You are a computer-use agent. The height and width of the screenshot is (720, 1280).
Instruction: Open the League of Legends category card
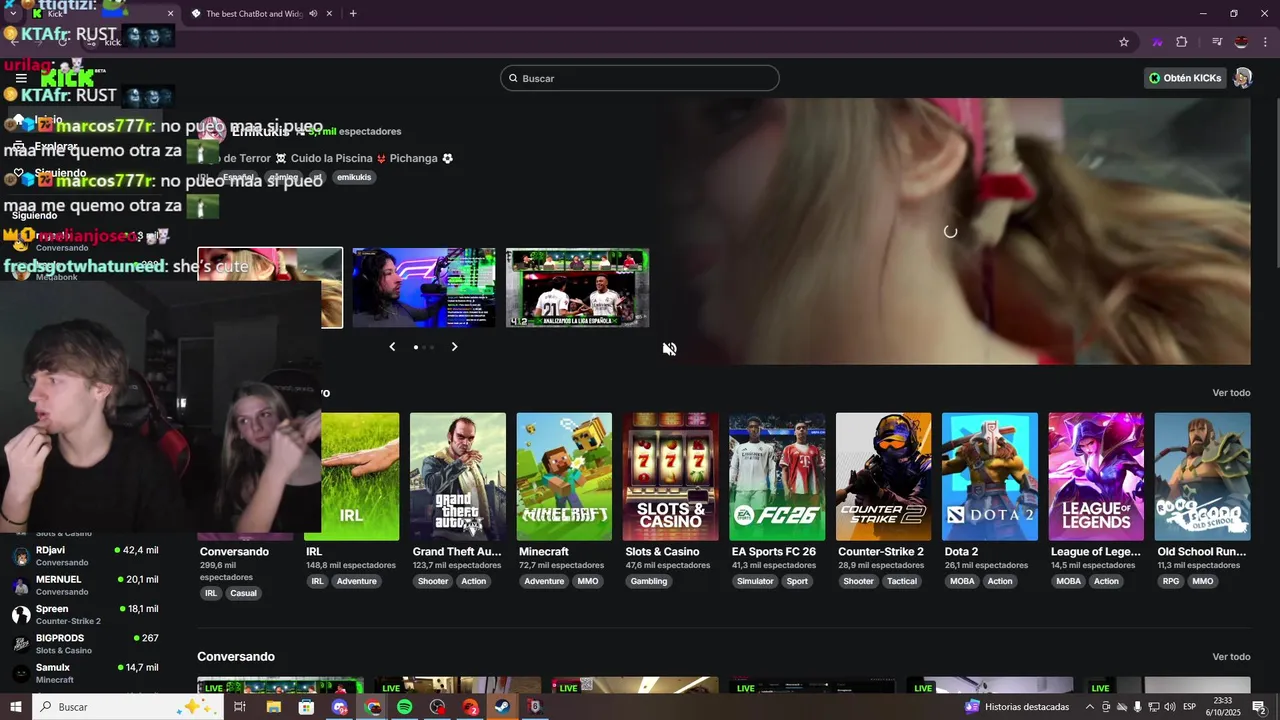1096,477
